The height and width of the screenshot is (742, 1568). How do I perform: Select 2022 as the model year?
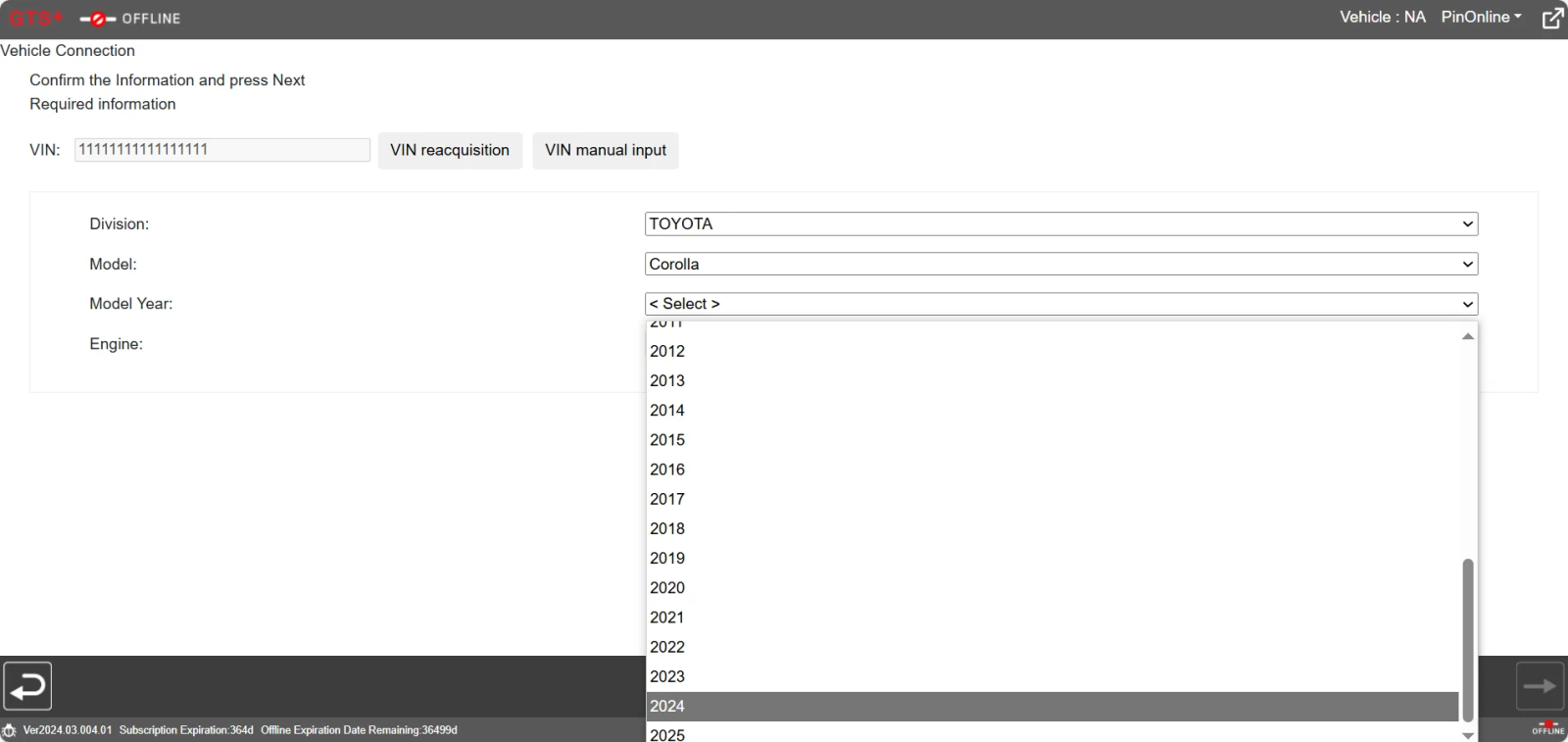tap(1053, 648)
